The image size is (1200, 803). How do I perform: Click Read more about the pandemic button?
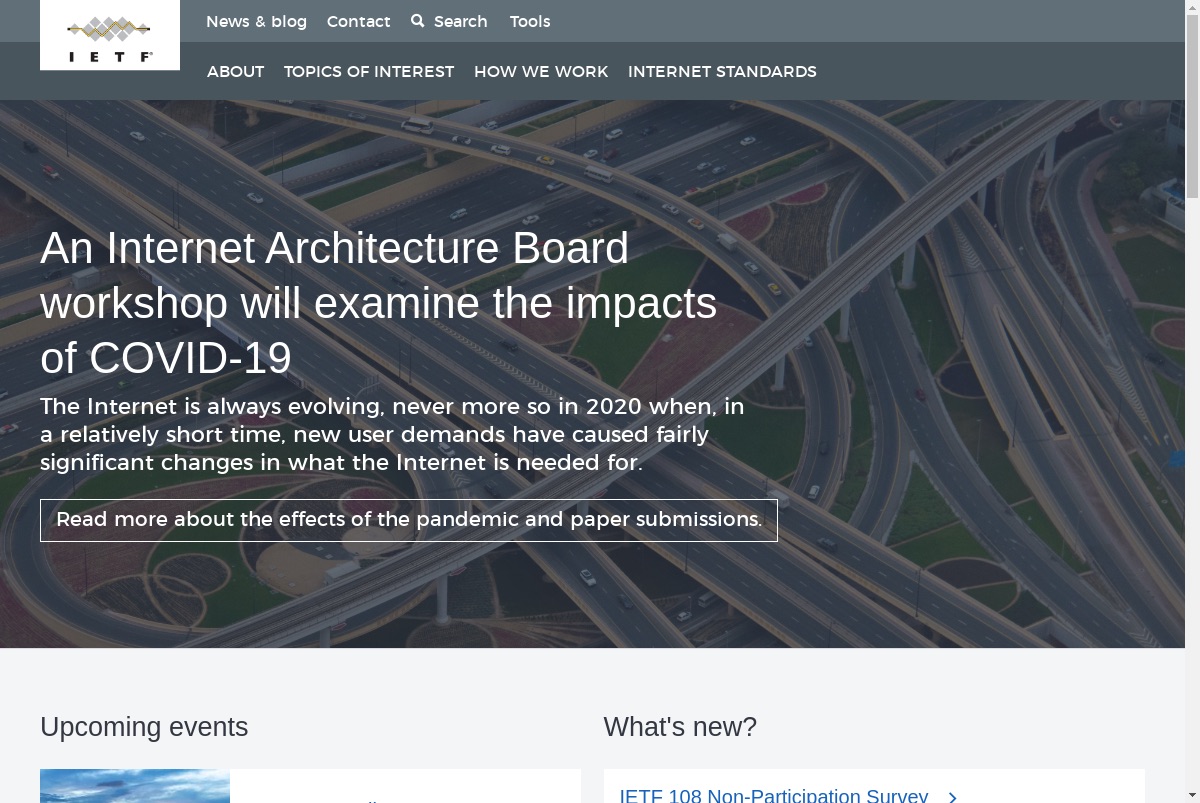coord(409,520)
